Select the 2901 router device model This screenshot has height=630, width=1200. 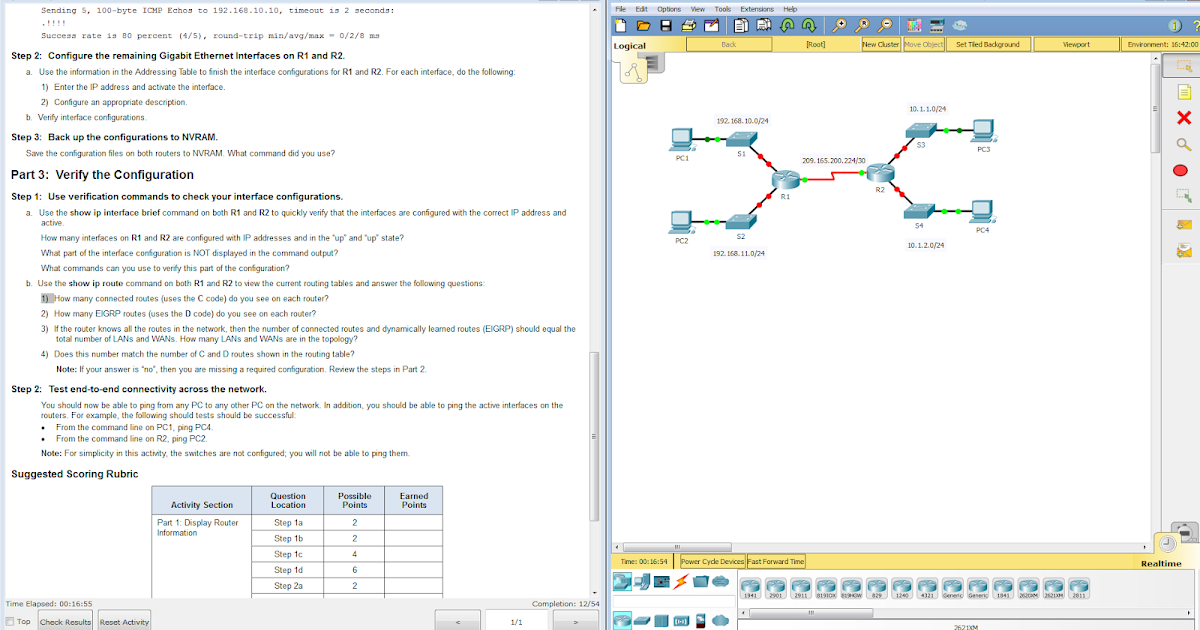coord(775,588)
